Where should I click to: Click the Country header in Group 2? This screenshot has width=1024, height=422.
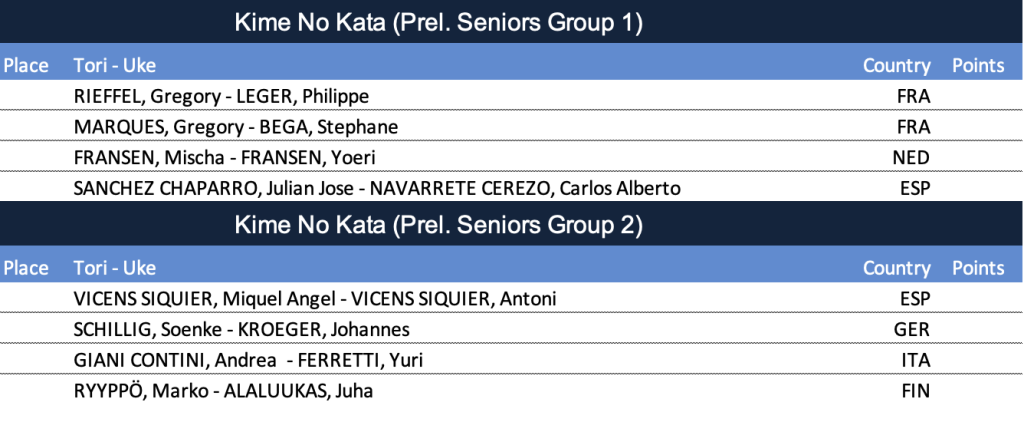click(x=897, y=268)
